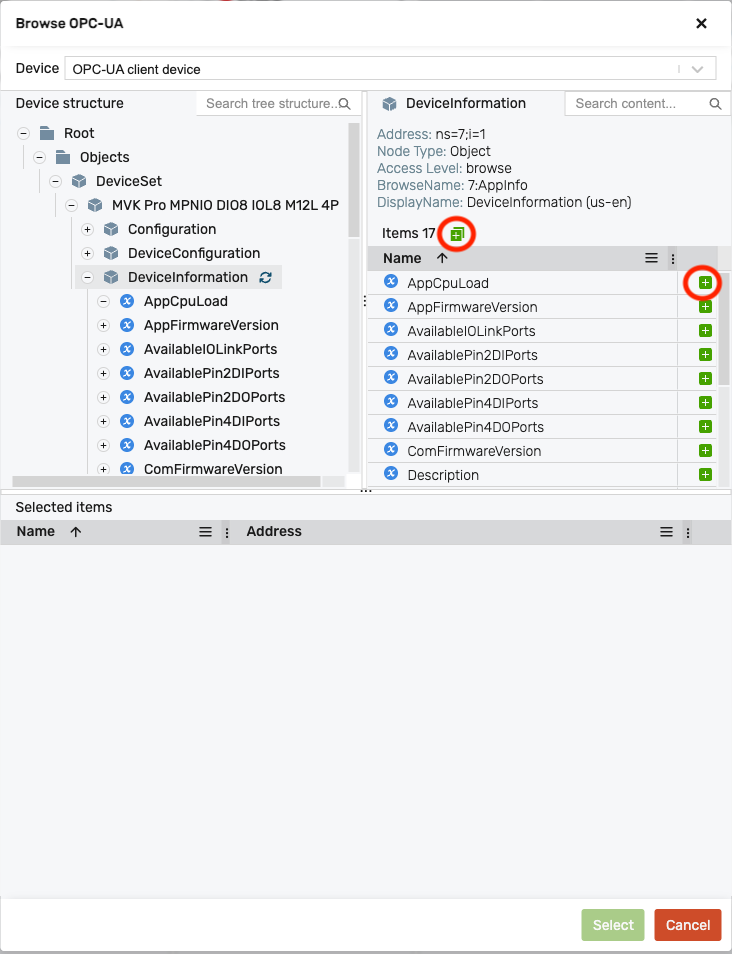Select ComFirmwareVersion in the tree
This screenshot has width=732, height=954.
[213, 470]
